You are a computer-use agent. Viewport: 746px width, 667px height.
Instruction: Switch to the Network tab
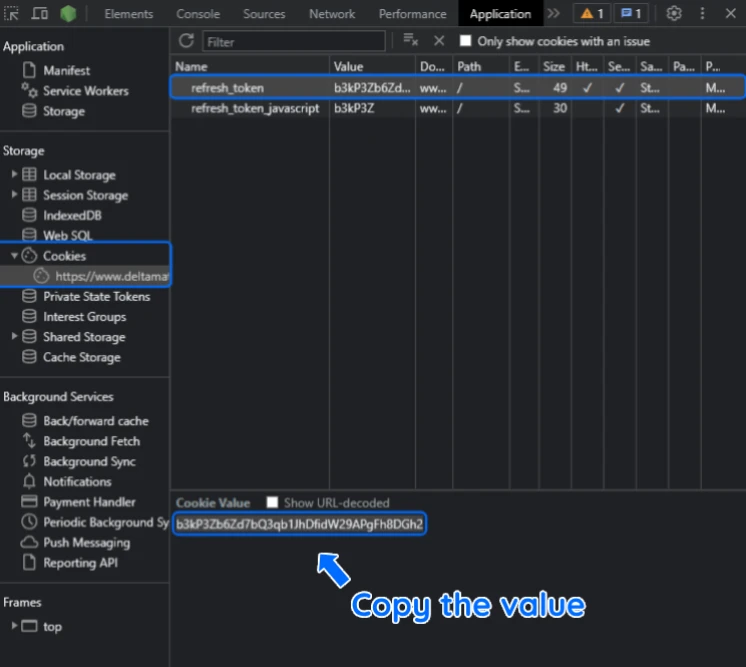point(332,14)
